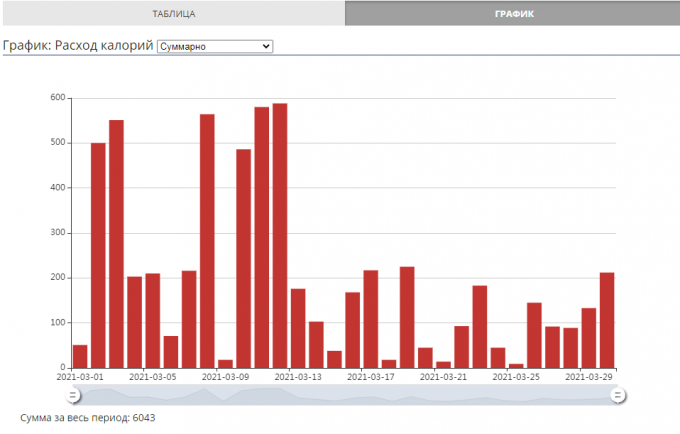Click the bar above the 2021-03-05 label
The width and height of the screenshot is (680, 434).
(x=153, y=321)
